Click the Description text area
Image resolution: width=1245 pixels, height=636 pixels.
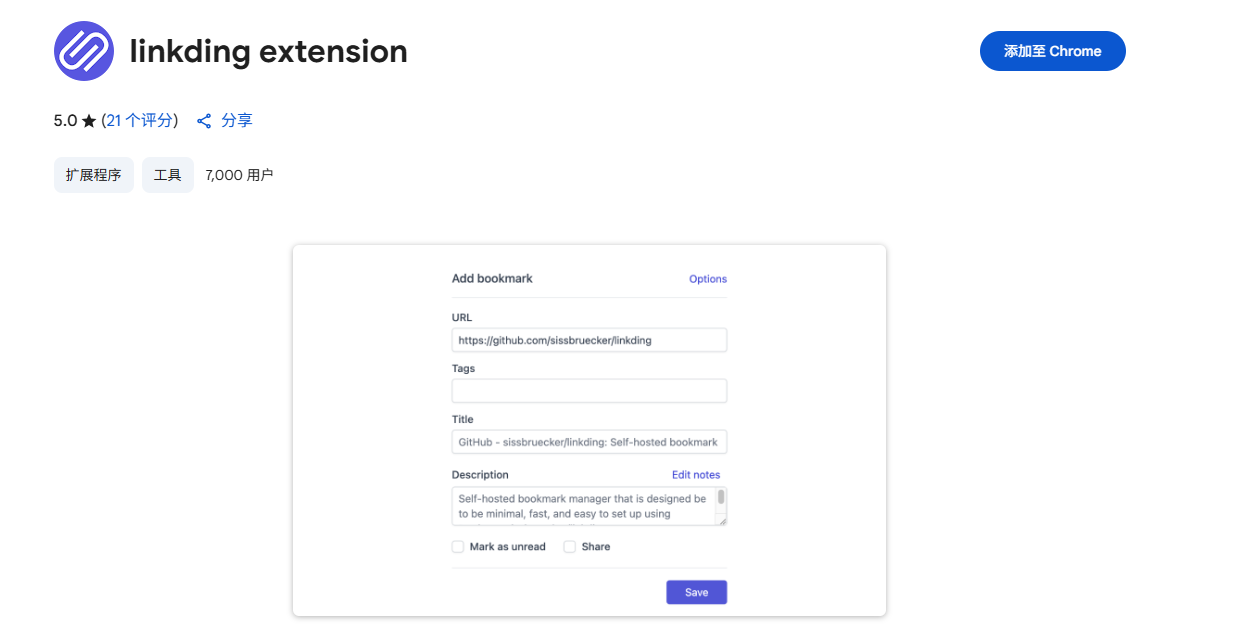584,506
